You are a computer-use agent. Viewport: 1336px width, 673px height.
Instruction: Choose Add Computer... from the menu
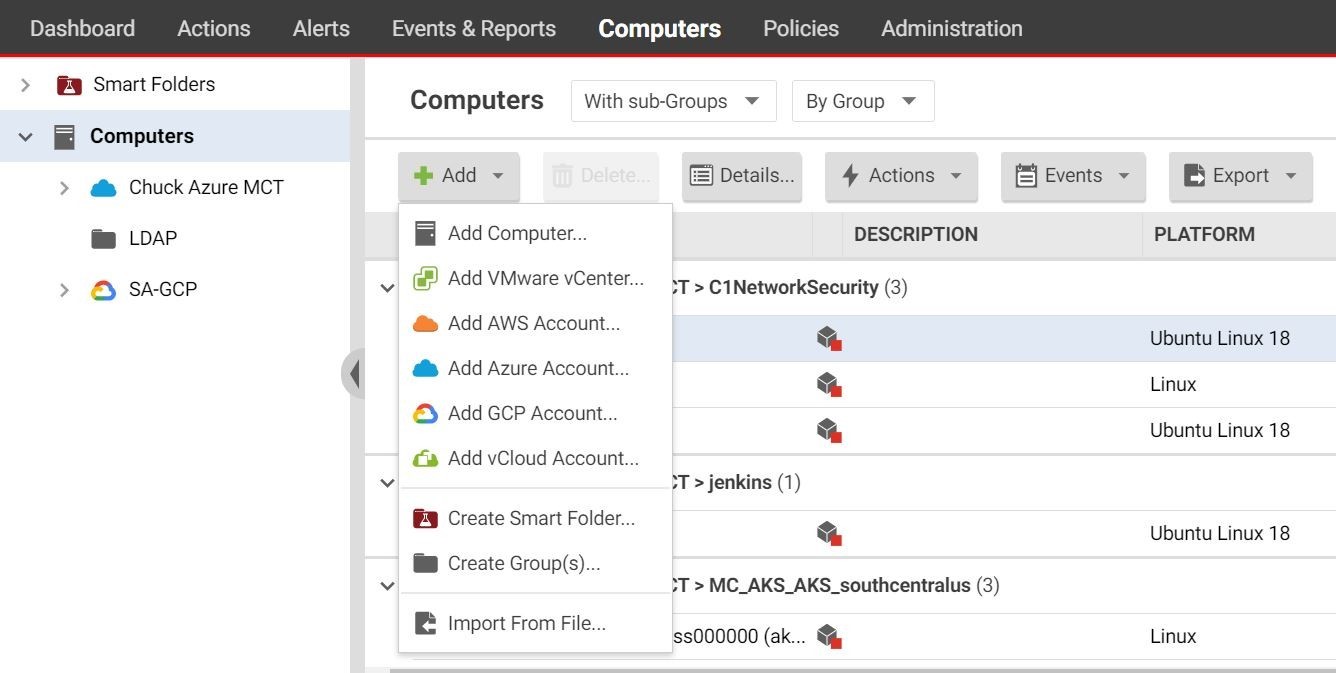click(535, 234)
